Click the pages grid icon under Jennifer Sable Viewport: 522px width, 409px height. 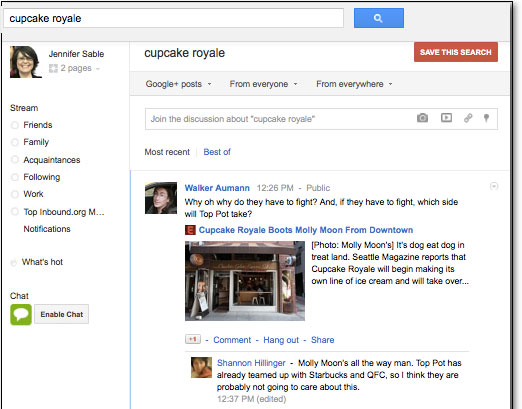(53, 68)
